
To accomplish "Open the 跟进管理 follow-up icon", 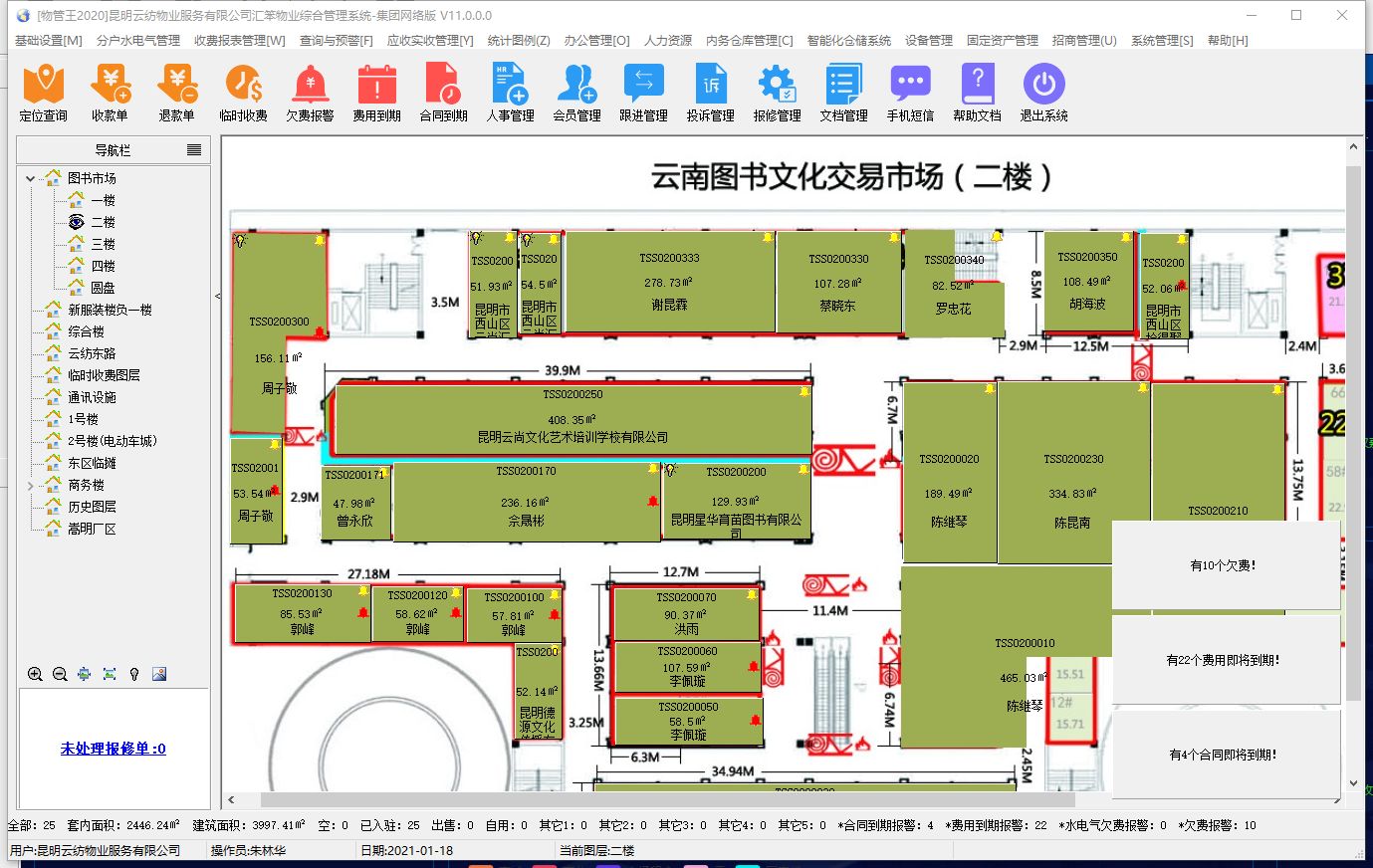I will tap(644, 94).
